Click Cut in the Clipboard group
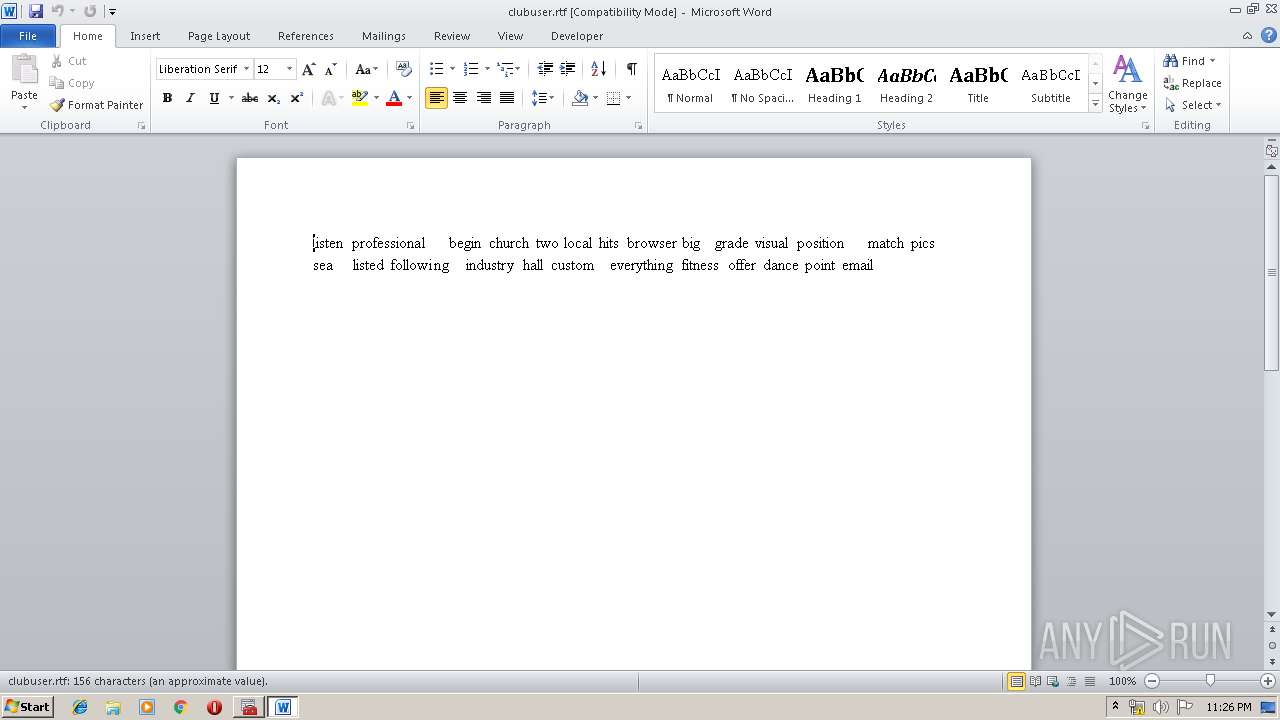1280x720 pixels. (68, 61)
